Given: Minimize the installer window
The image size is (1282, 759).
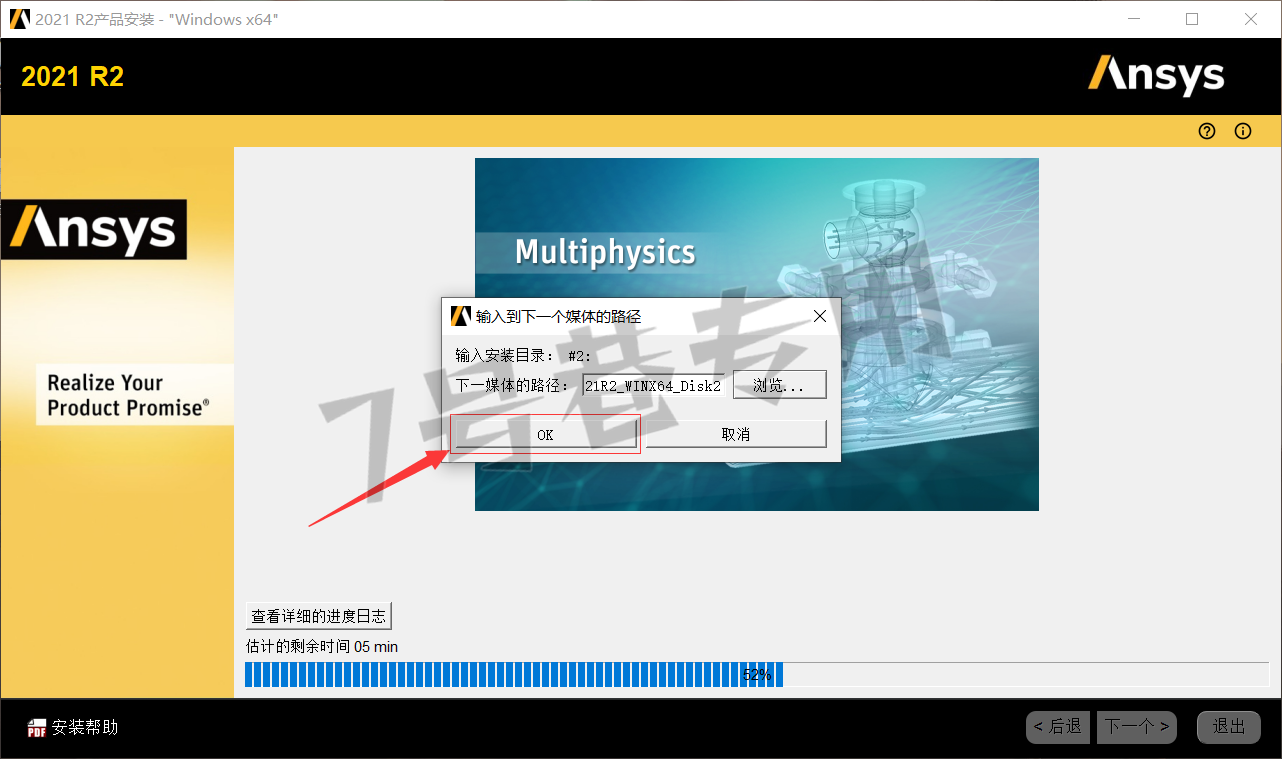Looking at the screenshot, I should (1133, 19).
